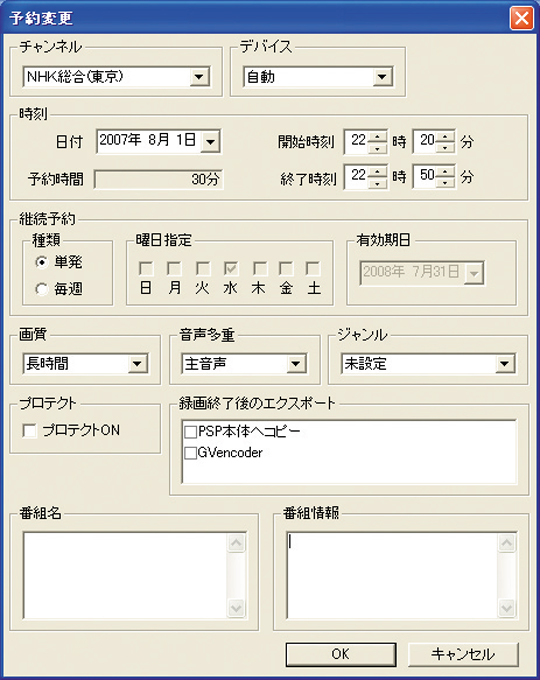Click the キャンセル button

coord(463,654)
